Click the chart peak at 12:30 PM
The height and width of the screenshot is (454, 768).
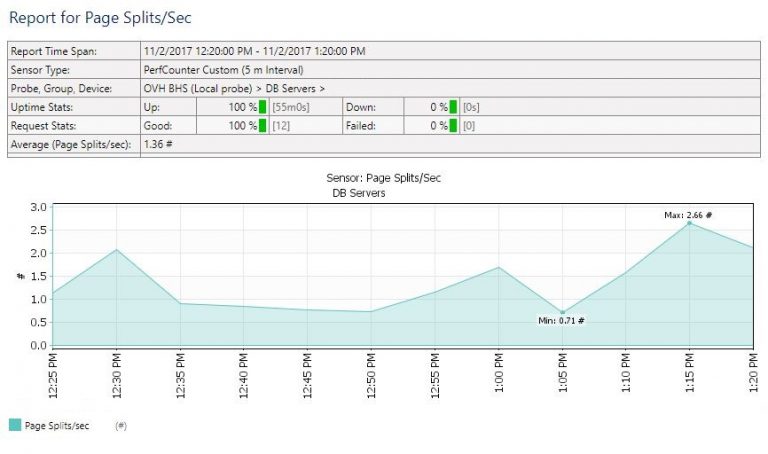tap(117, 250)
